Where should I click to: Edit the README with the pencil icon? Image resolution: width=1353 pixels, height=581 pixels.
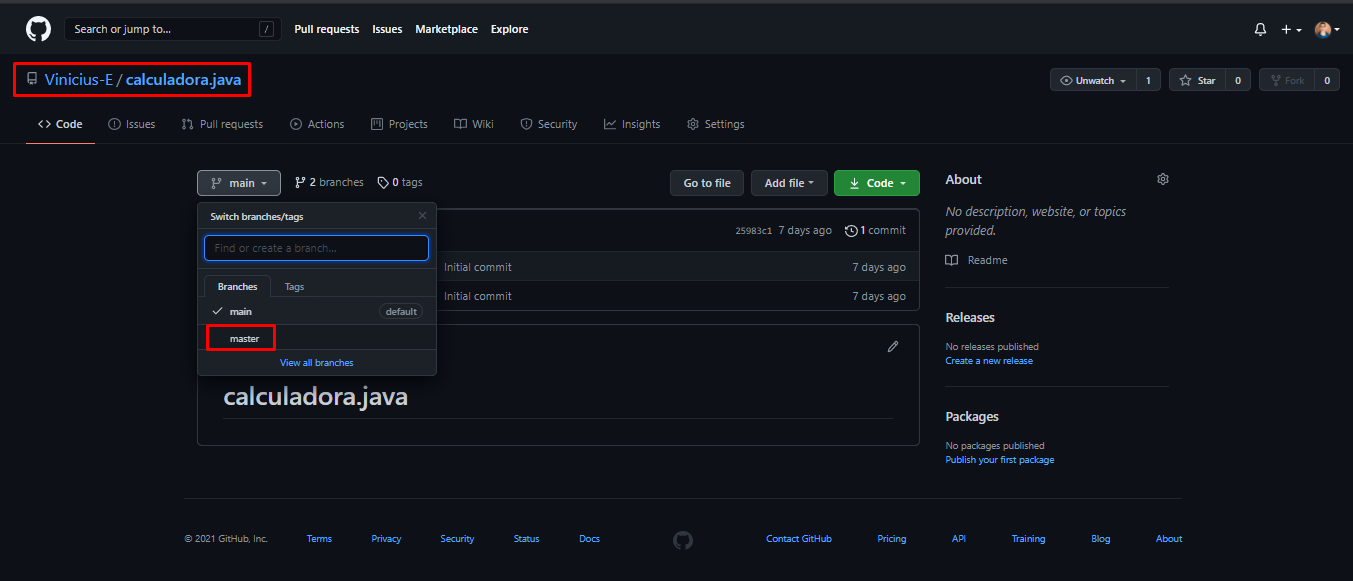(x=893, y=346)
